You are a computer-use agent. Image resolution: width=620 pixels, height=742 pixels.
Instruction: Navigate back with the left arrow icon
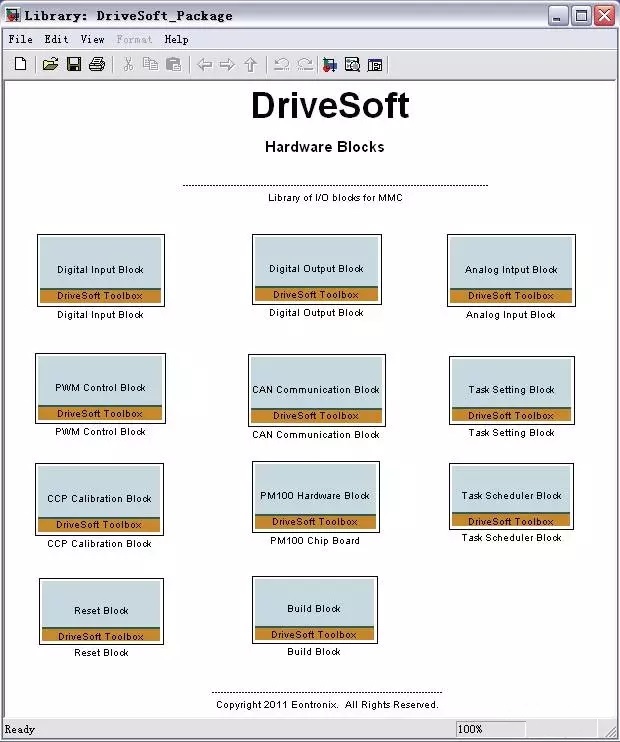tap(204, 64)
